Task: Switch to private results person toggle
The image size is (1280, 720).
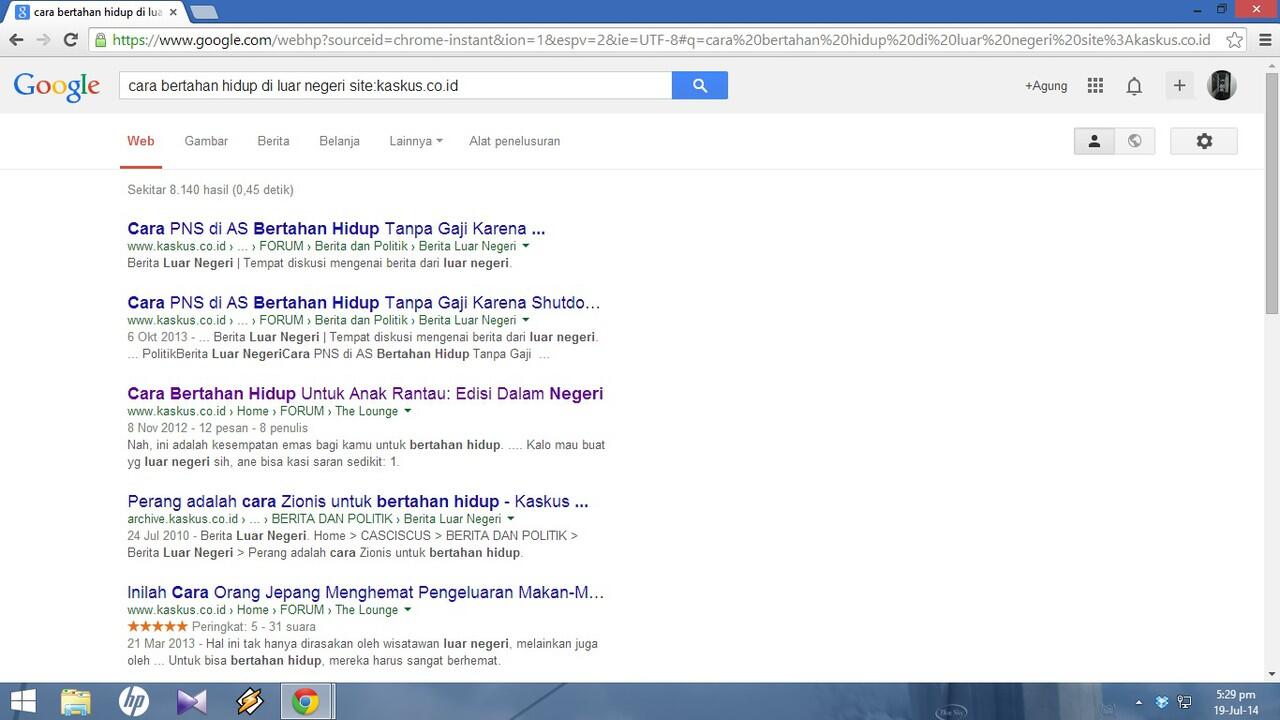Action: coord(1094,141)
